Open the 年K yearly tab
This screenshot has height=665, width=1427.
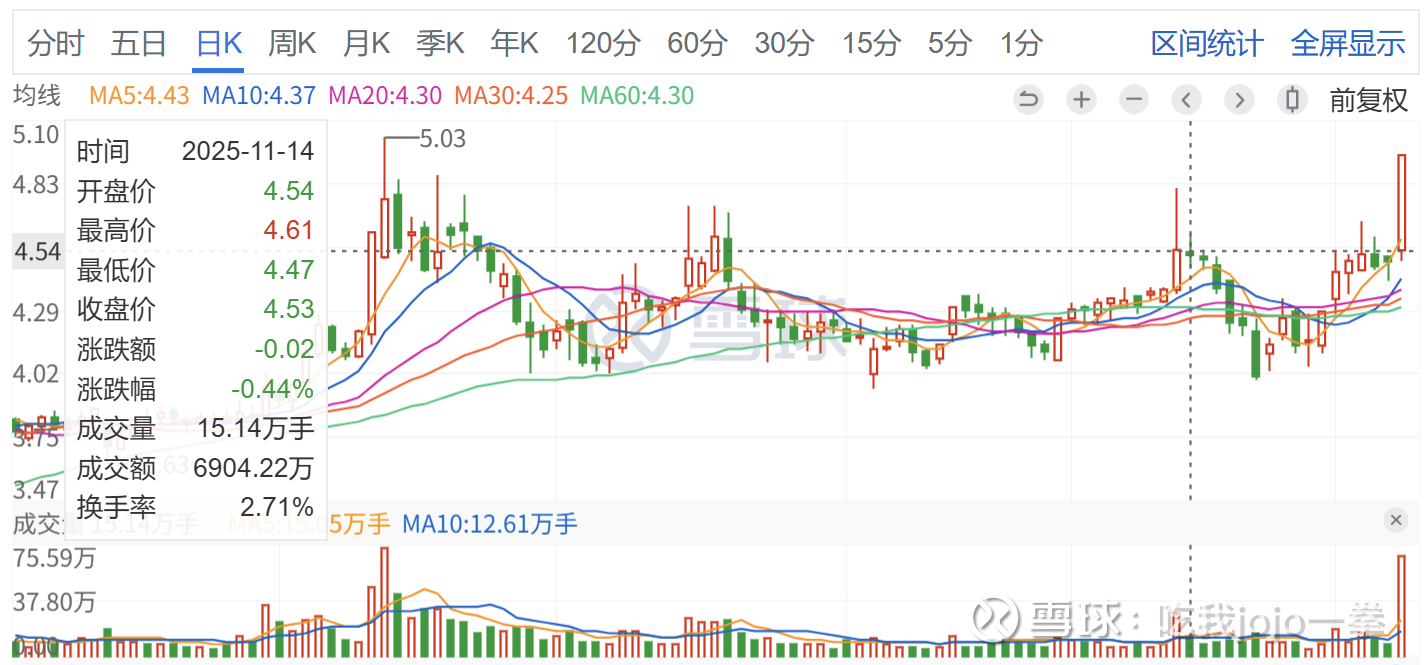point(514,43)
